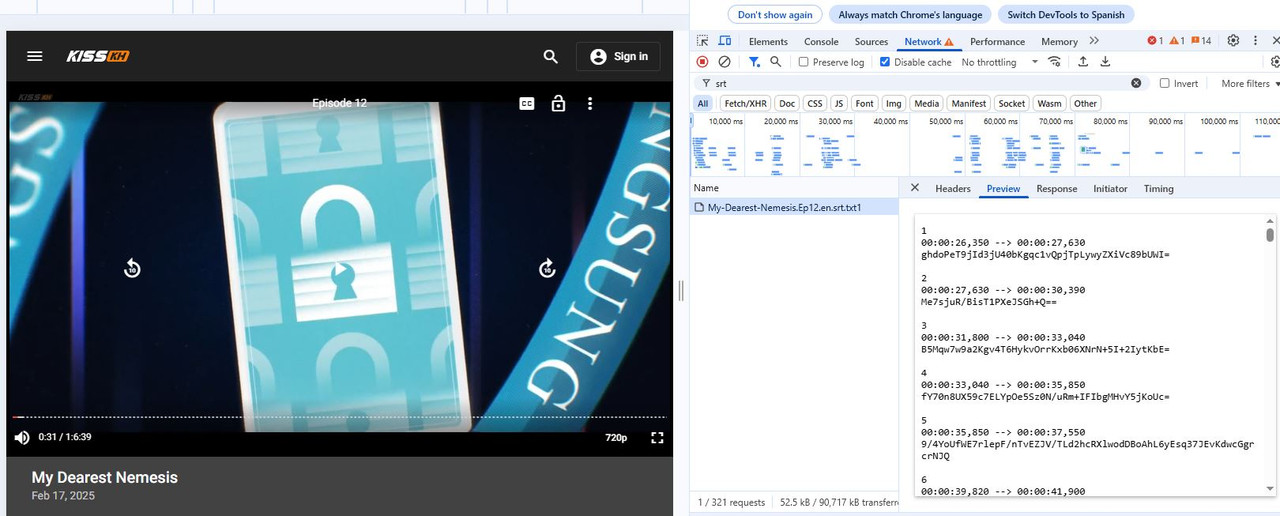This screenshot has width=1280, height=516.
Task: Click the lock controls icon in the player
Action: coord(559,103)
